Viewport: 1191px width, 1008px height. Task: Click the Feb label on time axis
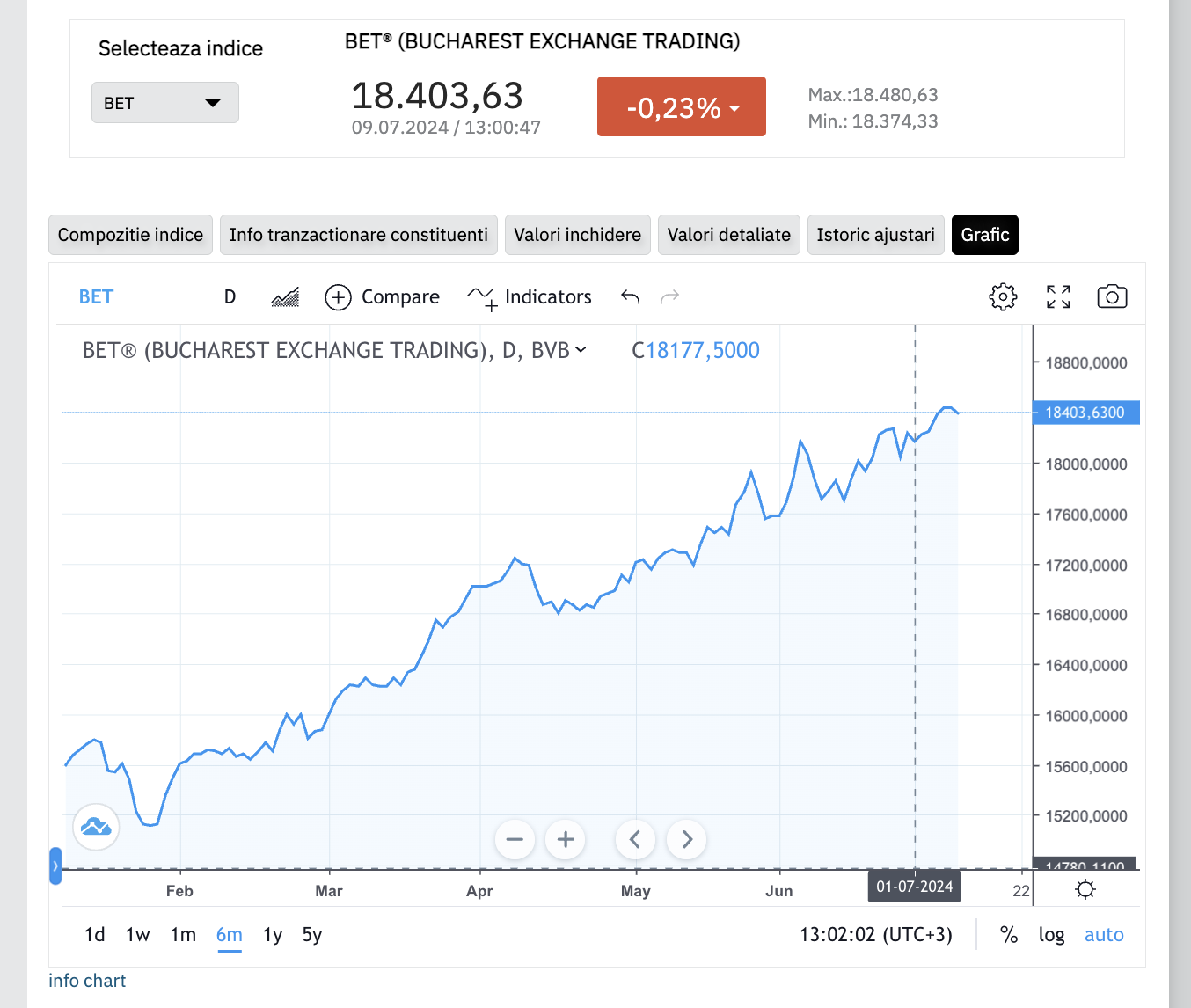[179, 891]
